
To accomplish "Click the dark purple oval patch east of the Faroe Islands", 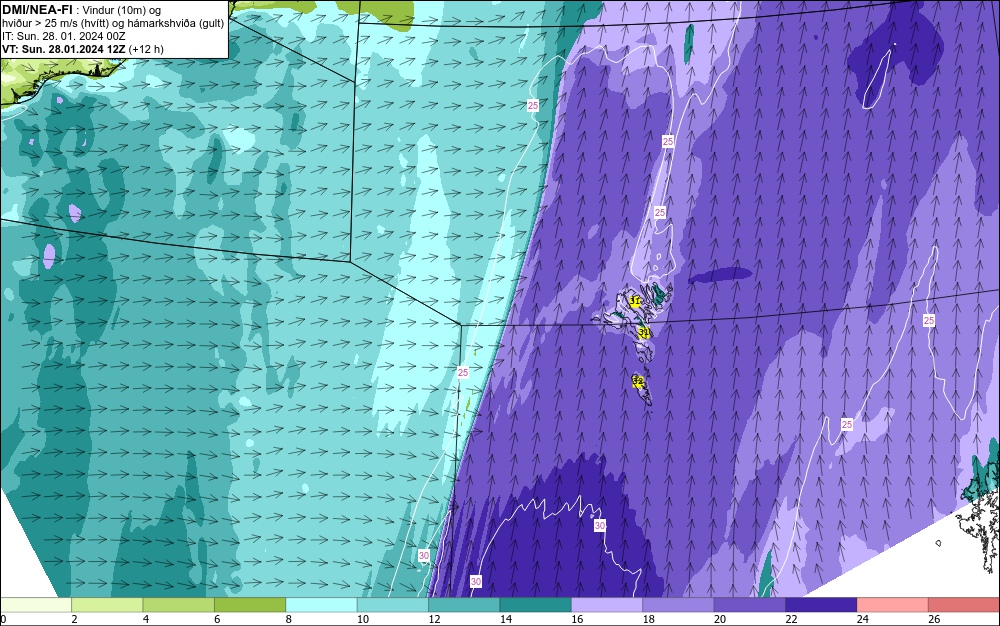I will (720, 275).
